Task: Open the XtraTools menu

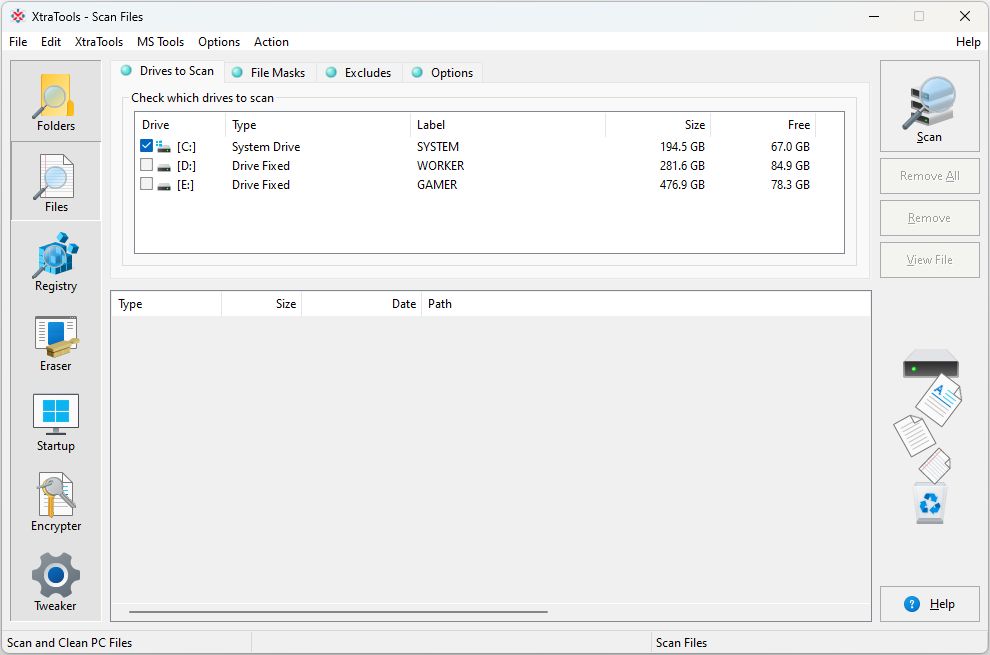Action: point(99,42)
